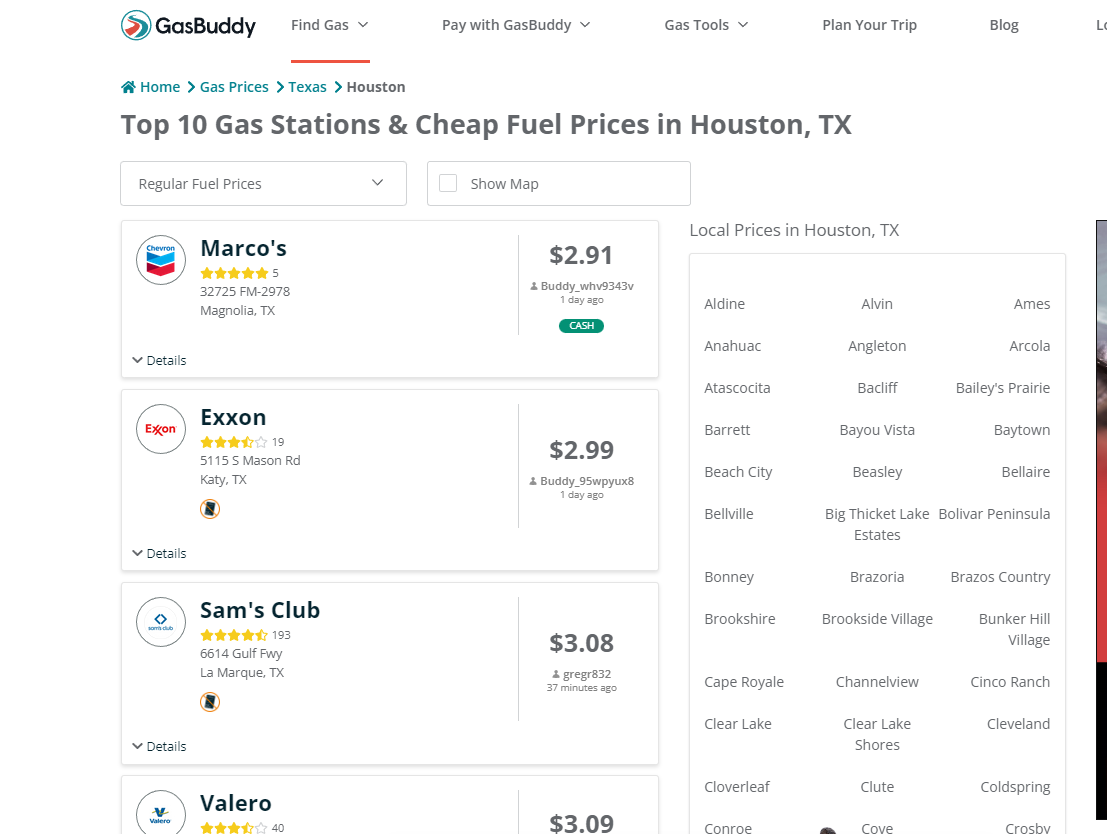Viewport: 1107px width, 834px height.
Task: Click the Exxon station logo
Action: coord(161,429)
